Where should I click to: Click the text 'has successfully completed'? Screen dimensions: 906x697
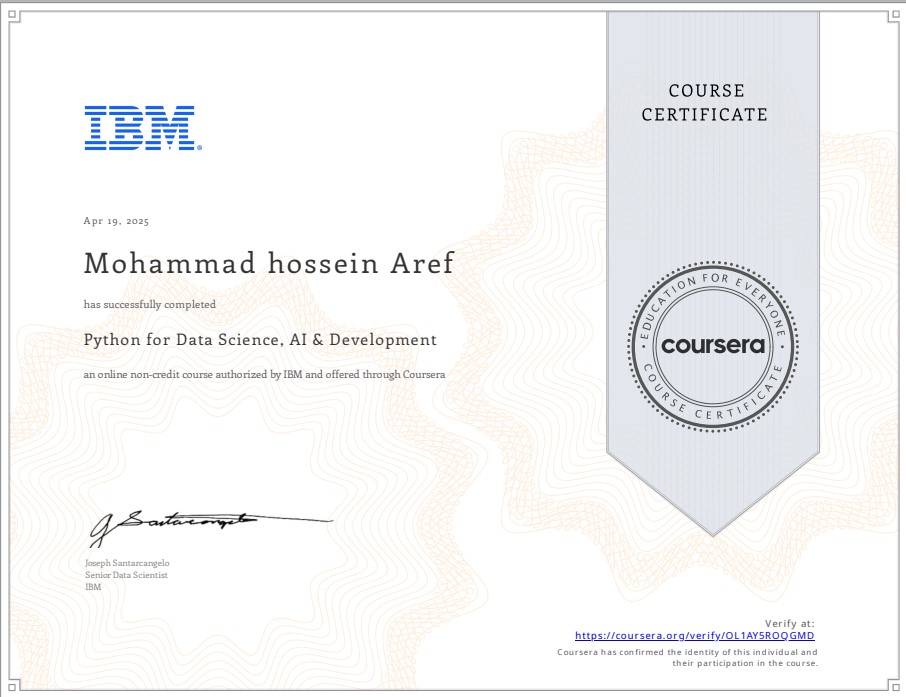tap(150, 305)
